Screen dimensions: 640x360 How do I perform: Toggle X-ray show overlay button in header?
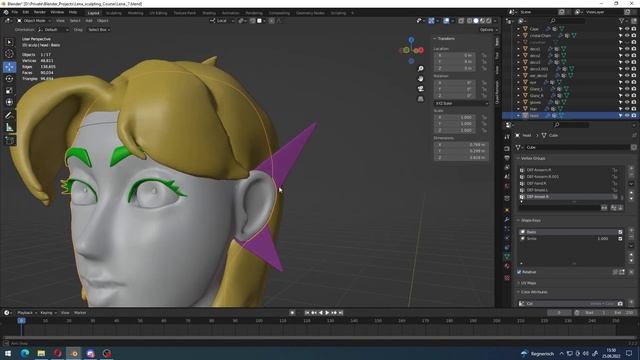coord(461,20)
